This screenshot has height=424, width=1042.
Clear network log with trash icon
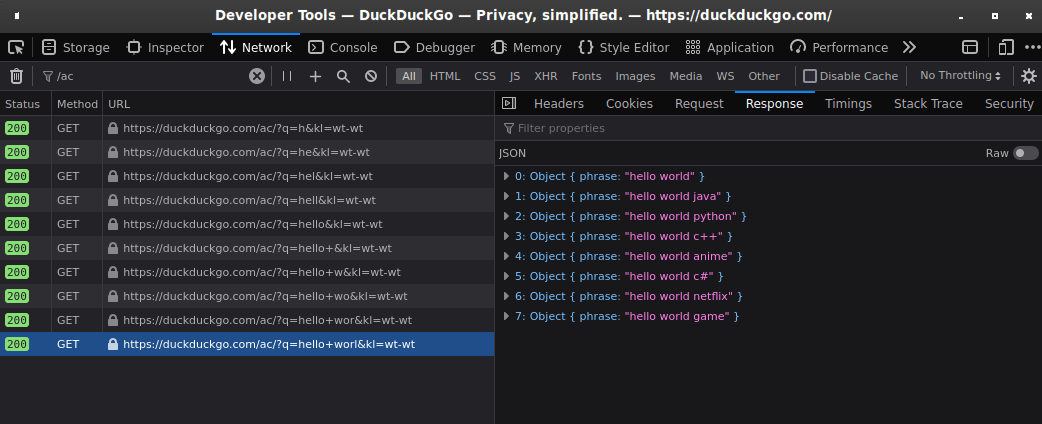17,76
